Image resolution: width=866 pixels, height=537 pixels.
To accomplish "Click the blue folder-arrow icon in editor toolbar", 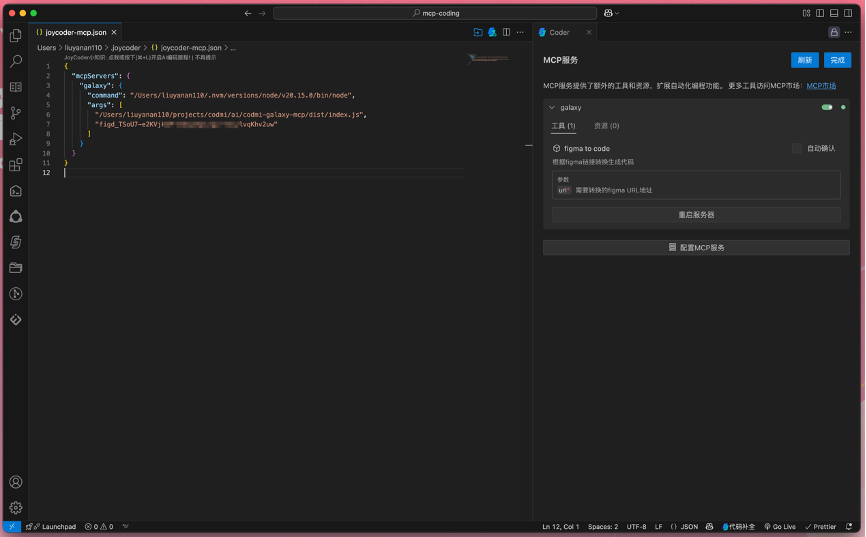I will [478, 32].
